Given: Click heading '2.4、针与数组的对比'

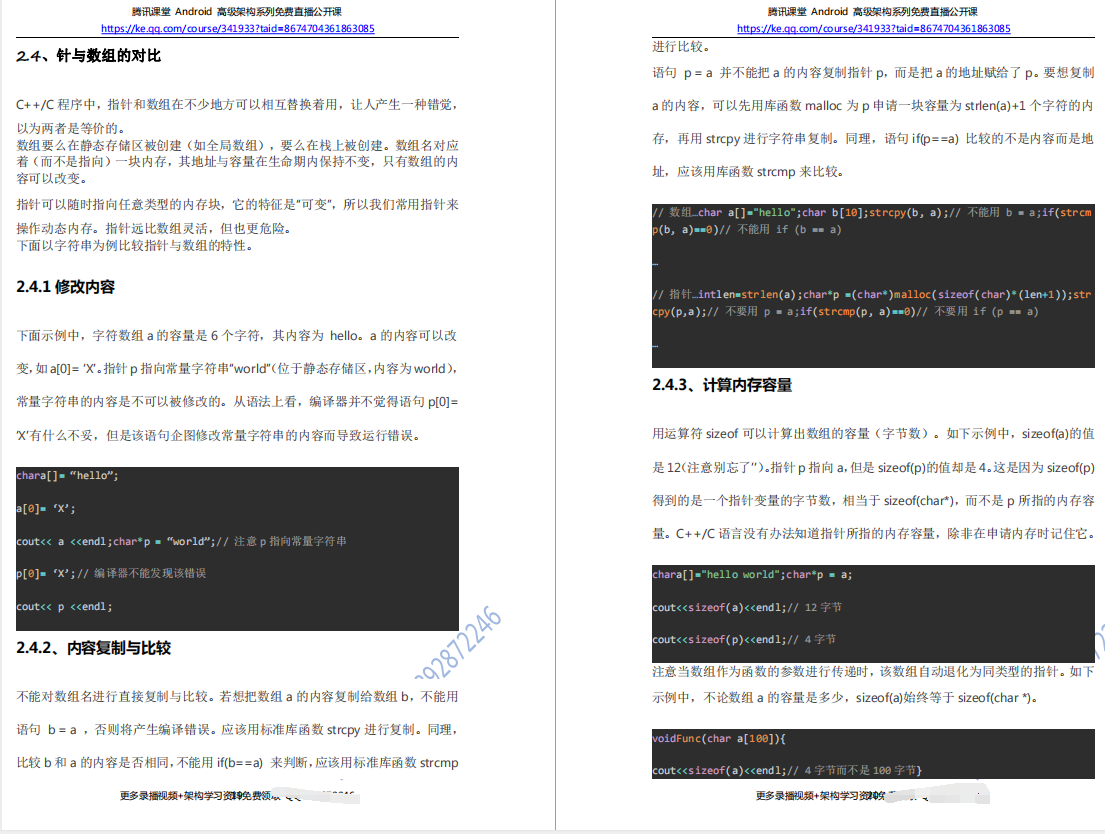Looking at the screenshot, I should point(89,56).
